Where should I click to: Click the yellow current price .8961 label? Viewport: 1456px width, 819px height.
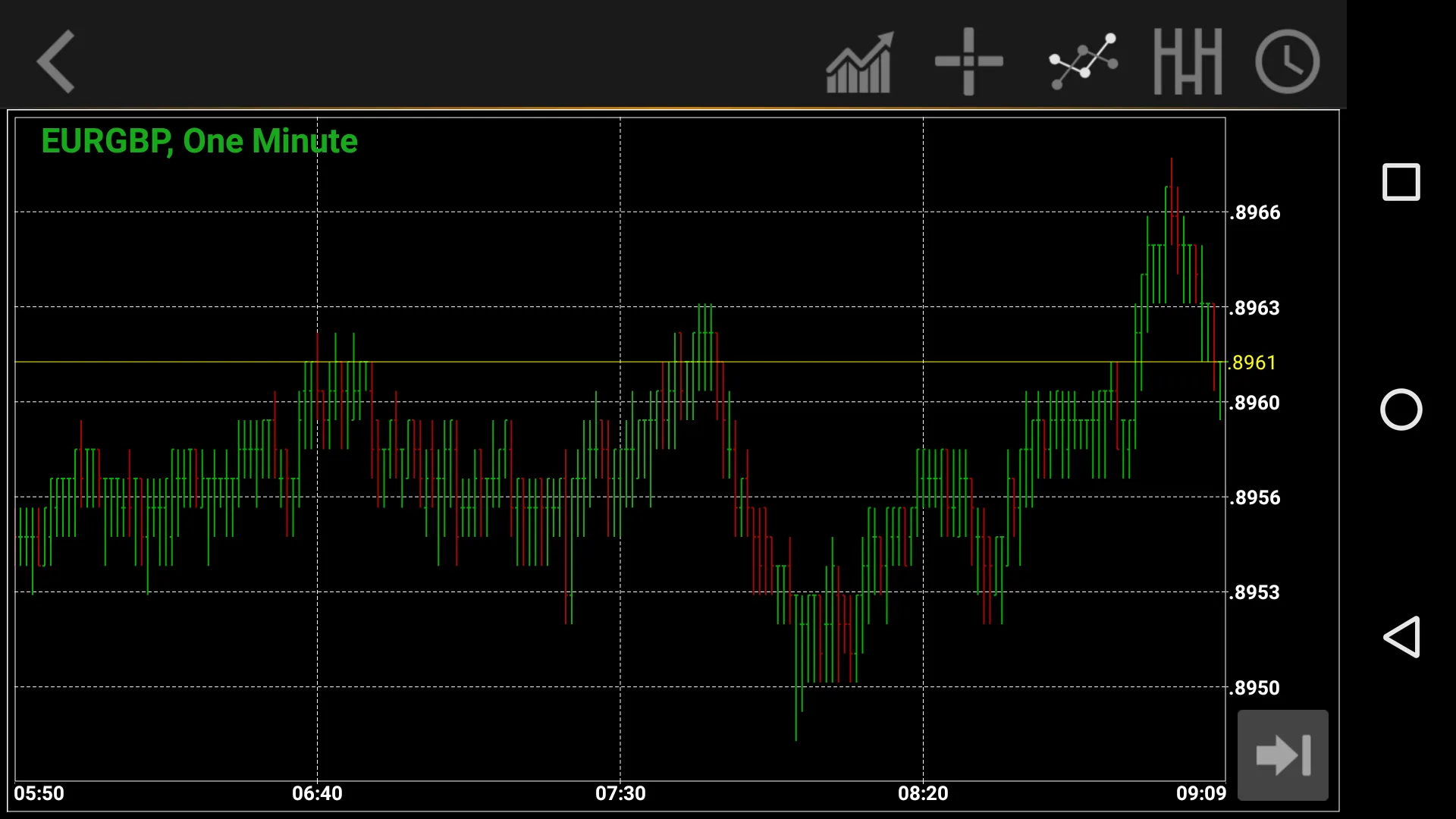[x=1253, y=362]
